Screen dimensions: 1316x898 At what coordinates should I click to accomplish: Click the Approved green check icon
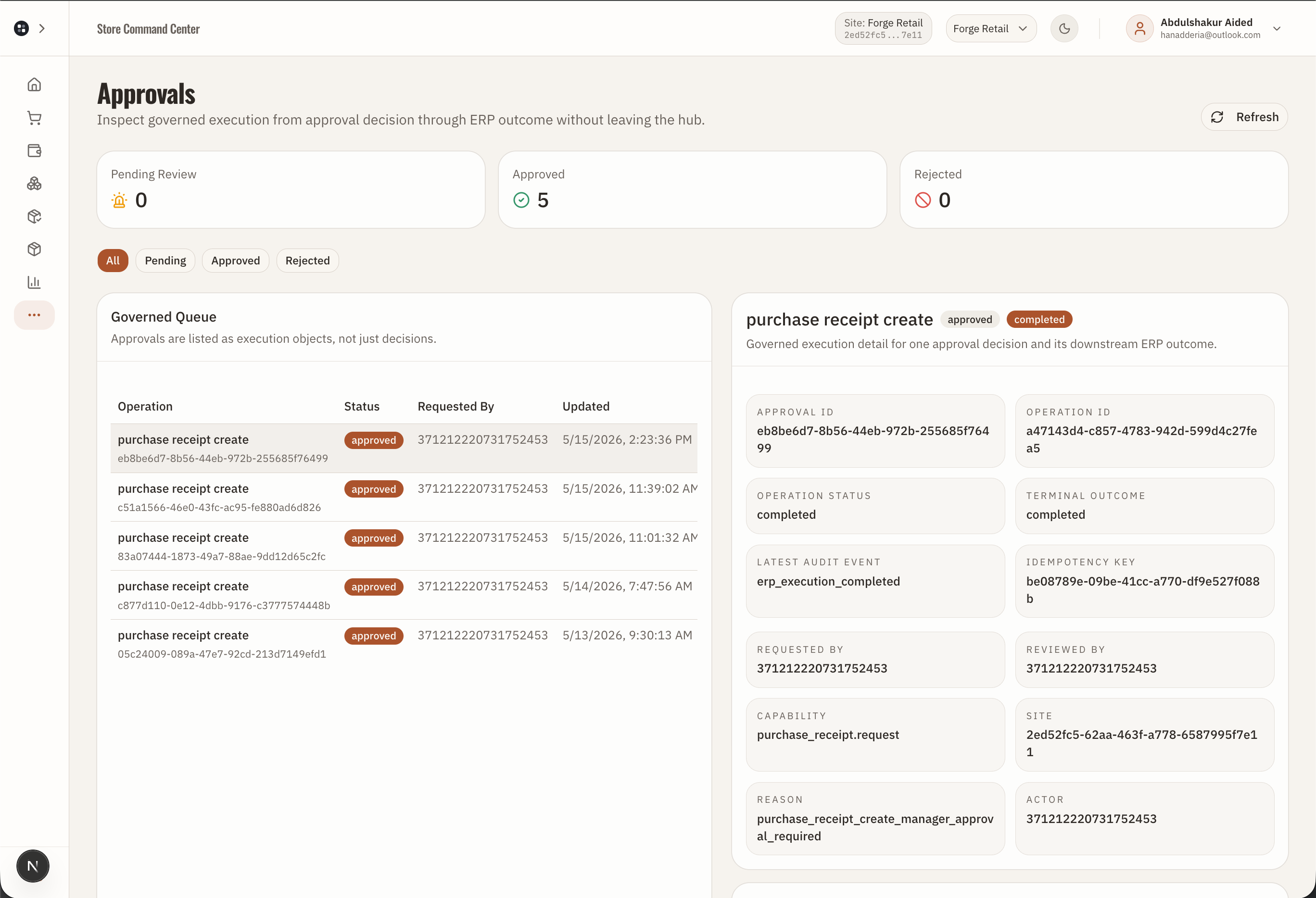(x=521, y=200)
